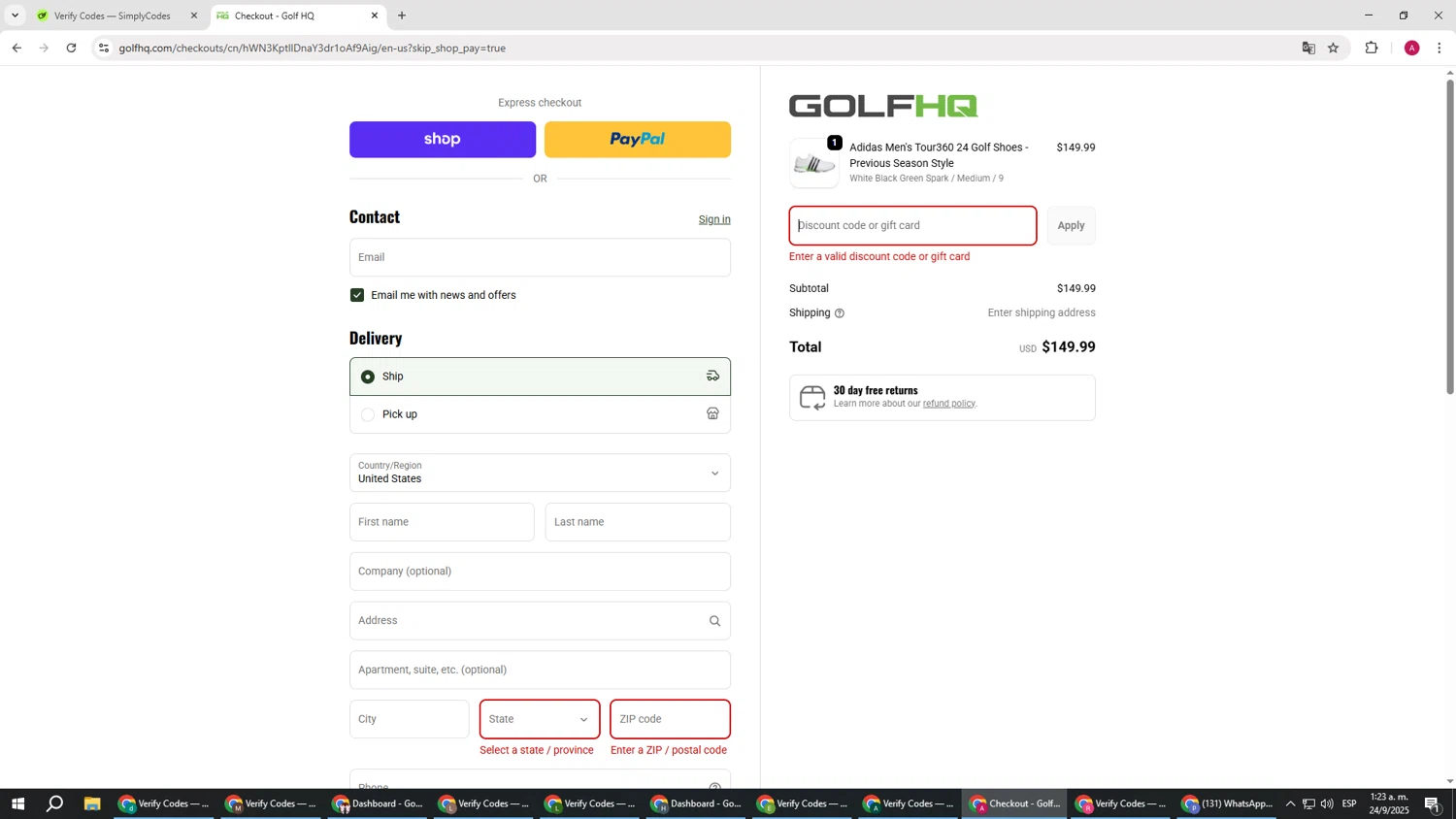Click the volume speaker tray icon
The height and width of the screenshot is (819, 1456).
[x=1327, y=803]
